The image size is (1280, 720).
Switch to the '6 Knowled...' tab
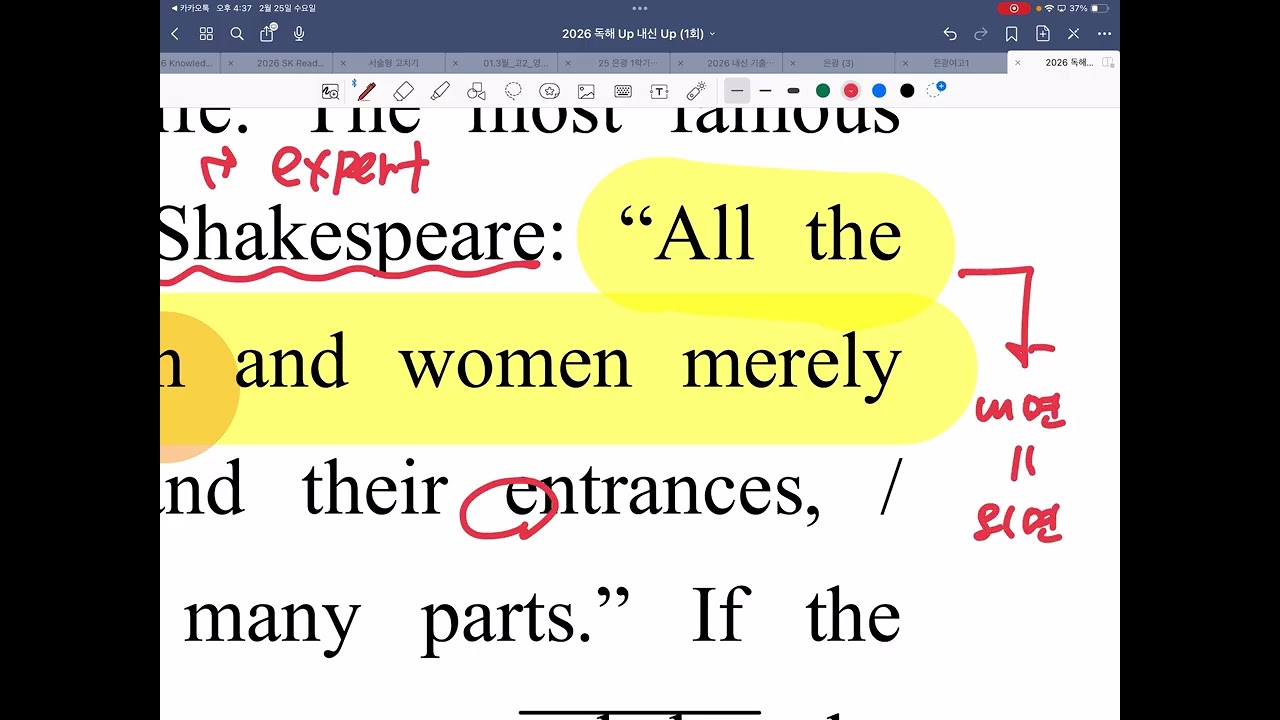tap(189, 63)
